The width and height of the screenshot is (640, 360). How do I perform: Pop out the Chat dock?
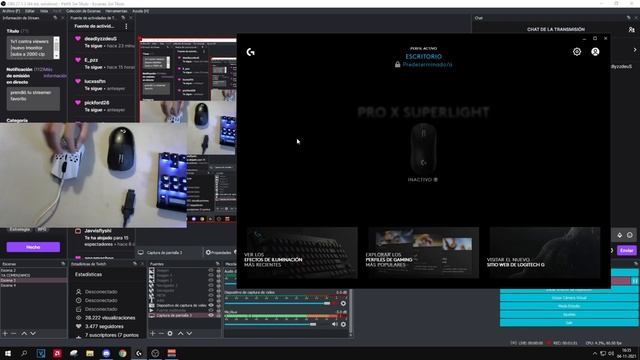click(x=629, y=18)
